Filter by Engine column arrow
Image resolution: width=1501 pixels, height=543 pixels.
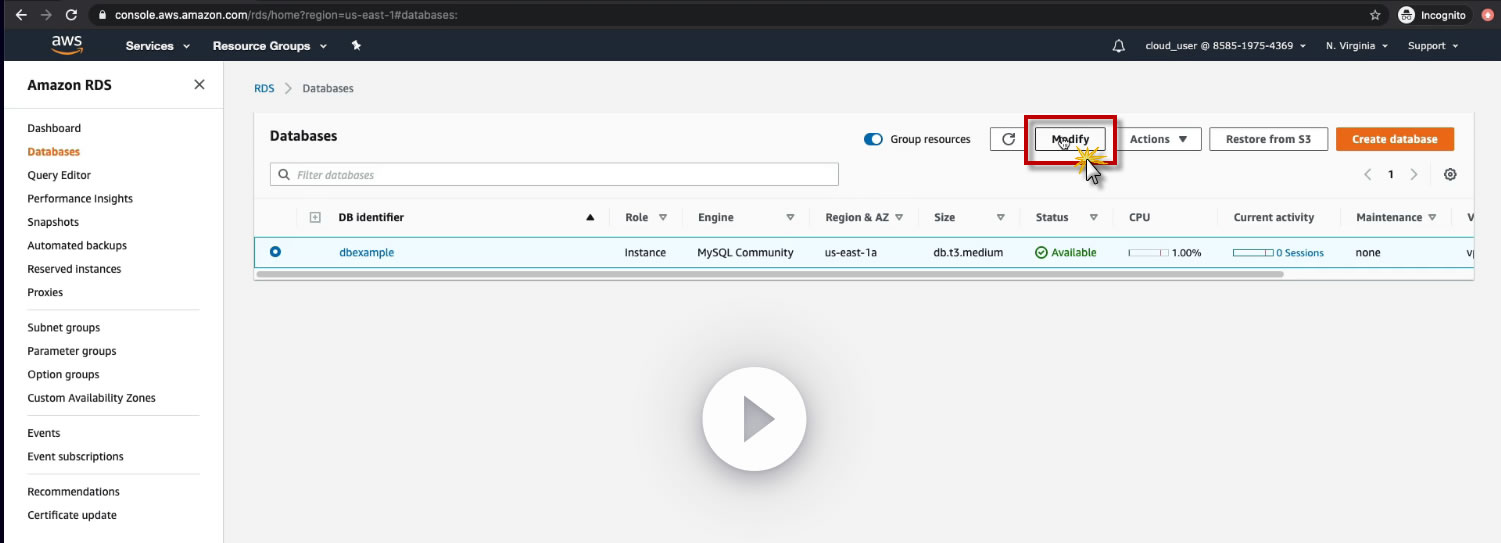790,217
